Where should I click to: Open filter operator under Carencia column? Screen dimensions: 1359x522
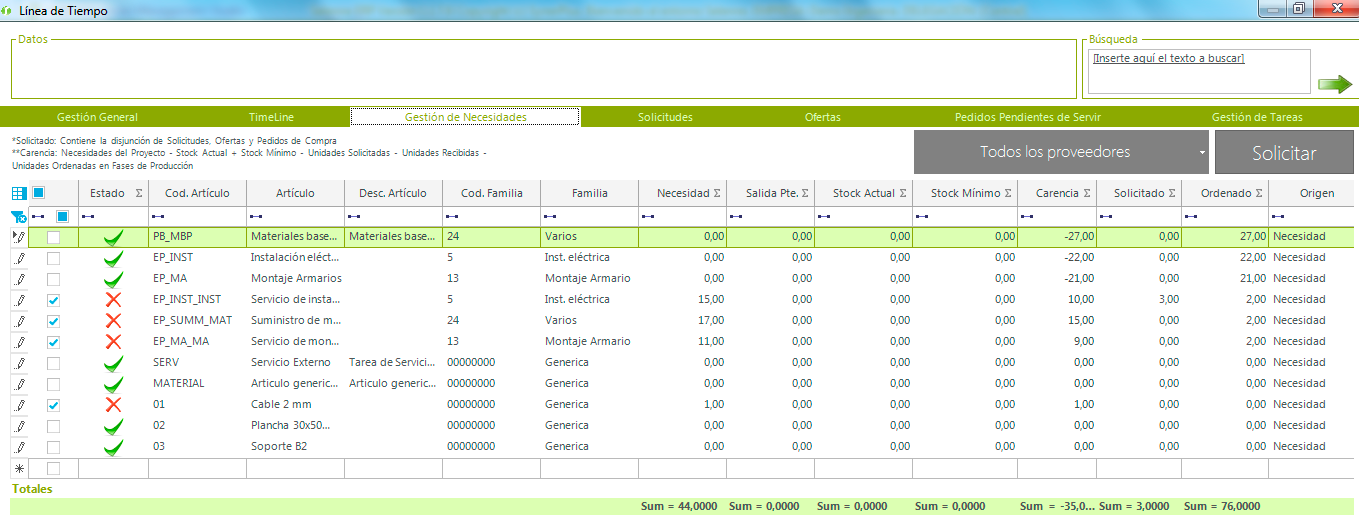pos(1028,216)
